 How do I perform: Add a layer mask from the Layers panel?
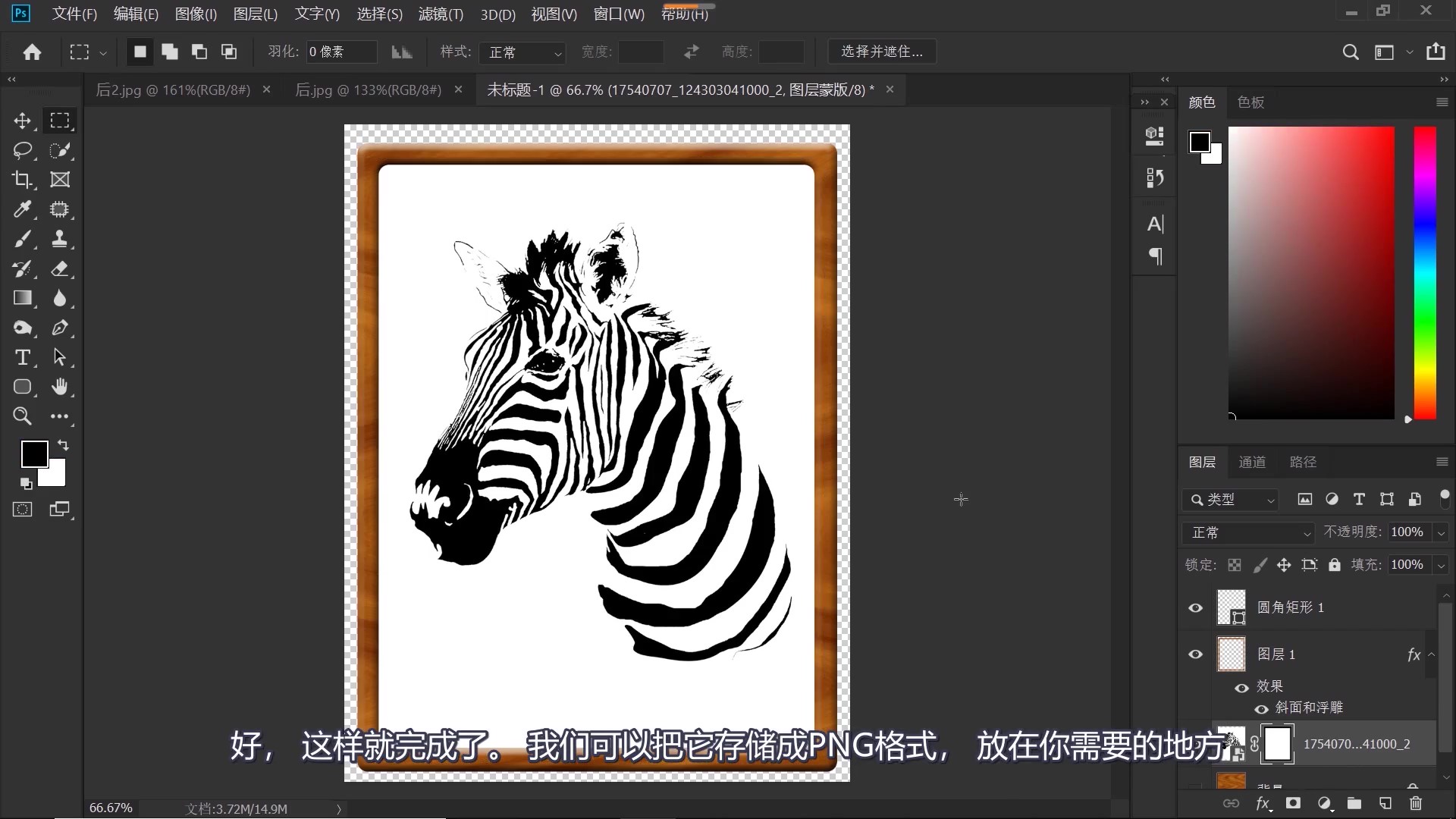click(1294, 804)
